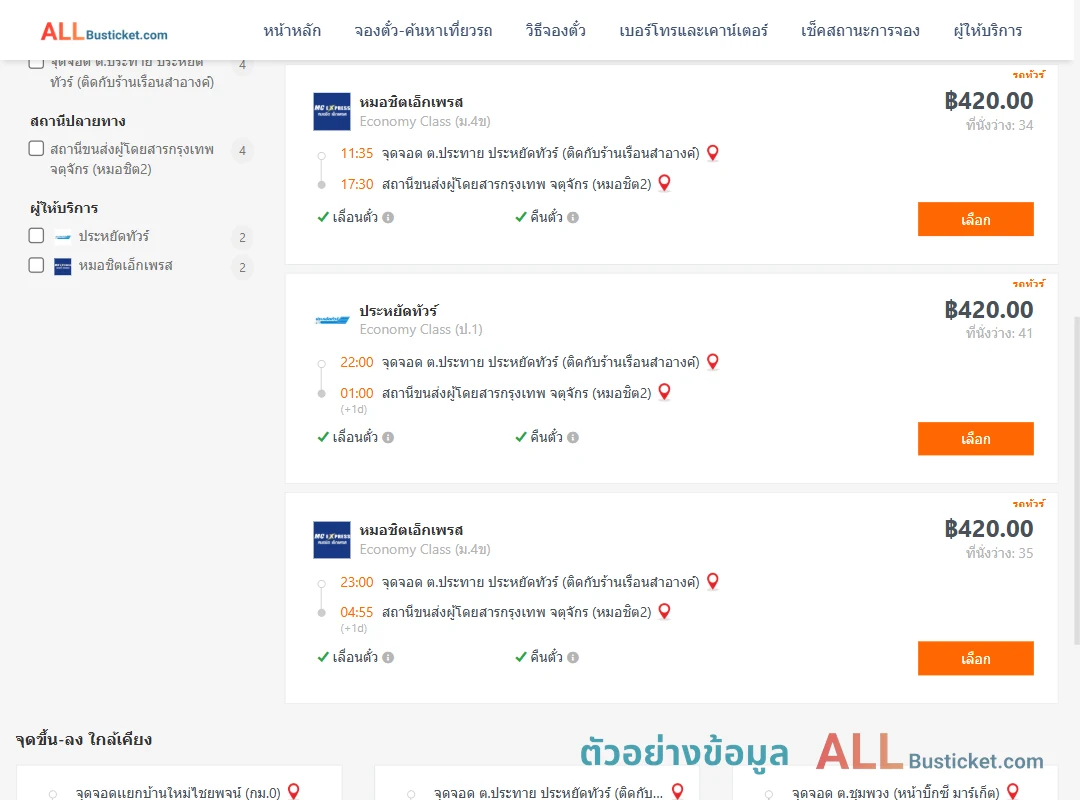The image size is (1080, 800).
Task: Click map pin beside 04:55 arrival station
Action: [665, 611]
